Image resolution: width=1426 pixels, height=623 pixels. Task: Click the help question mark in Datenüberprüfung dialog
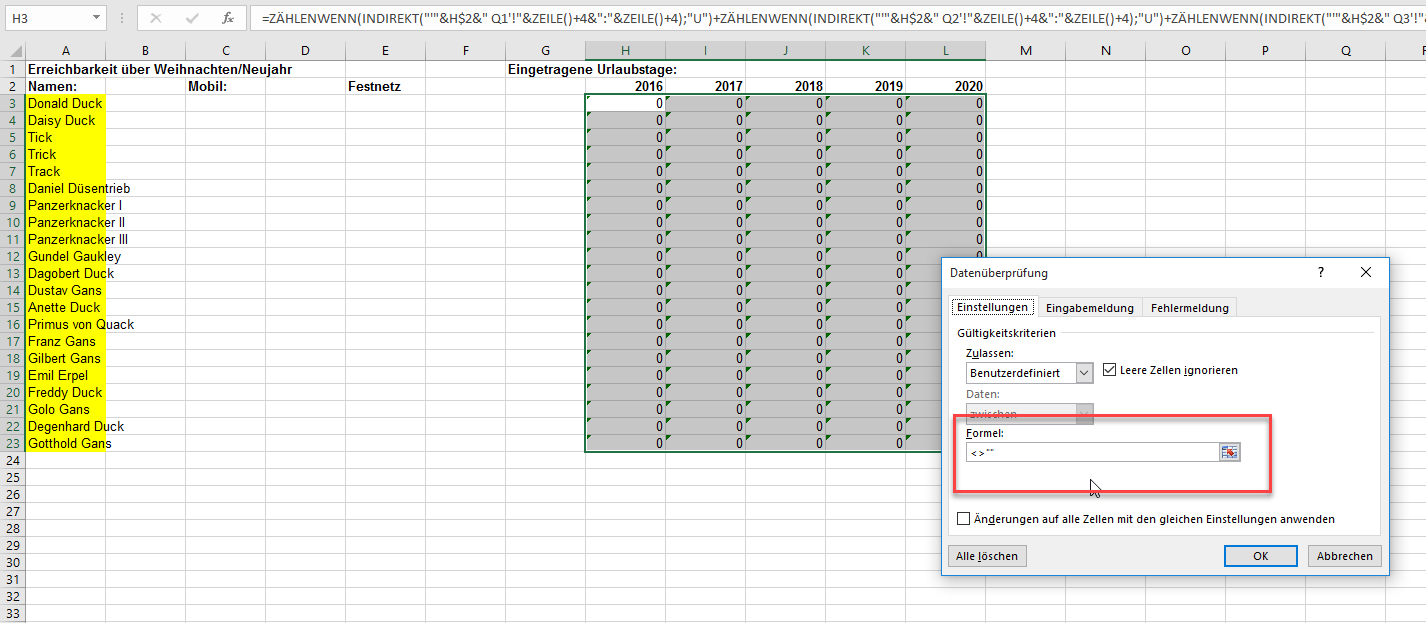[1320, 272]
